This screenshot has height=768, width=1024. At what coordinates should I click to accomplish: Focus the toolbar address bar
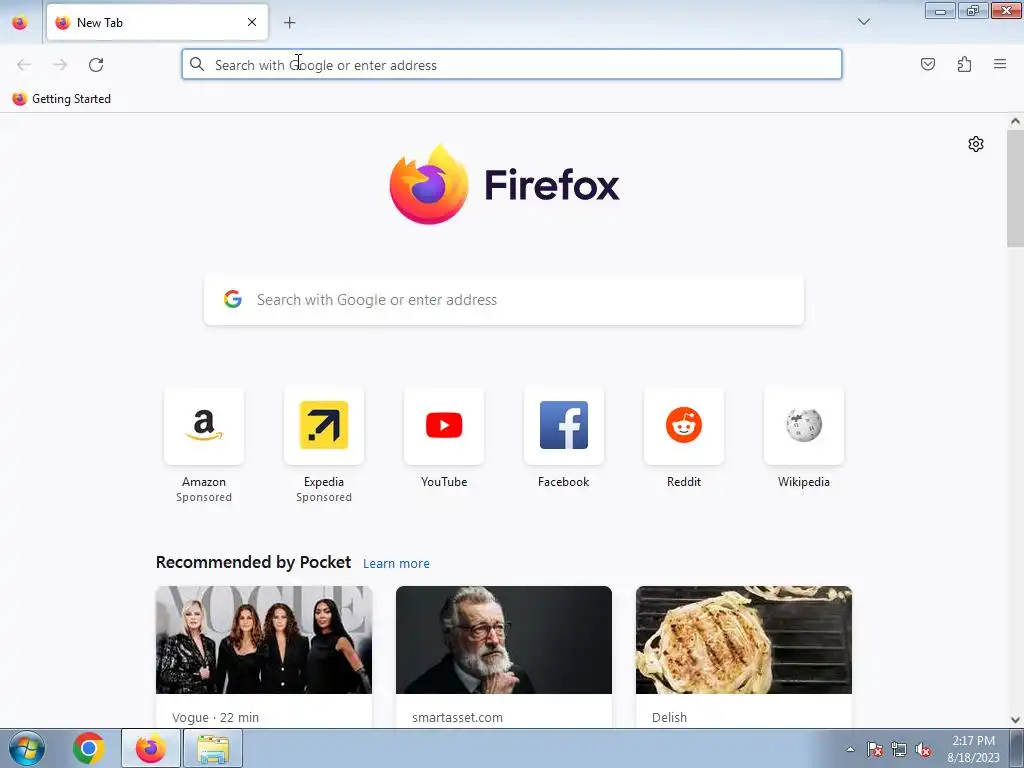point(511,64)
